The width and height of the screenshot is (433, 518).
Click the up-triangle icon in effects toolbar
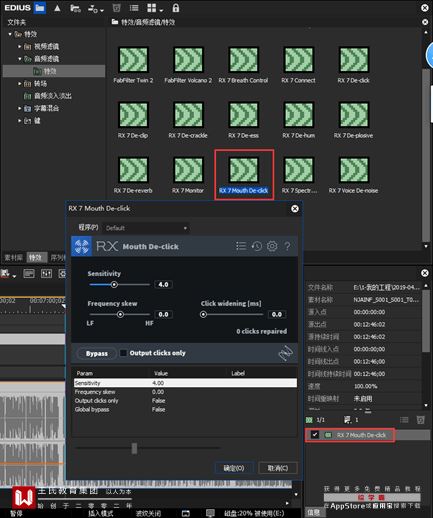pos(57,8)
